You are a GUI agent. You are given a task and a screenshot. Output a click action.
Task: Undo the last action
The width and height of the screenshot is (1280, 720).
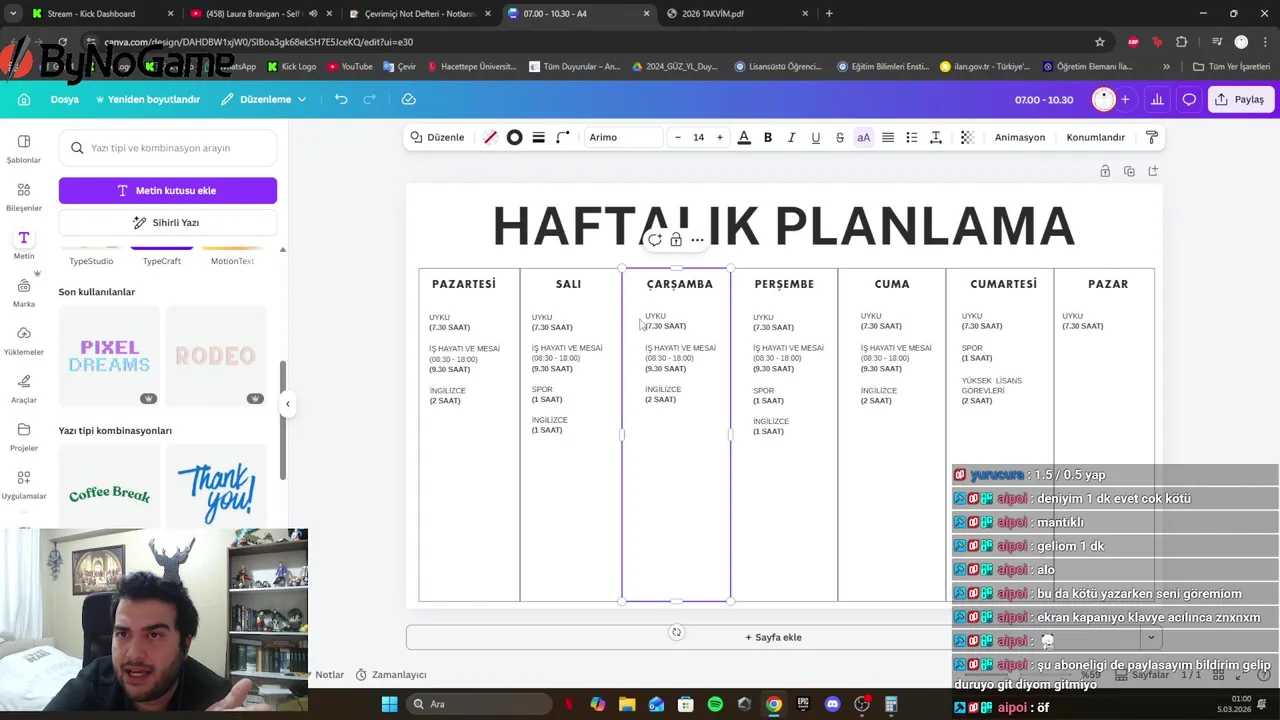click(341, 99)
